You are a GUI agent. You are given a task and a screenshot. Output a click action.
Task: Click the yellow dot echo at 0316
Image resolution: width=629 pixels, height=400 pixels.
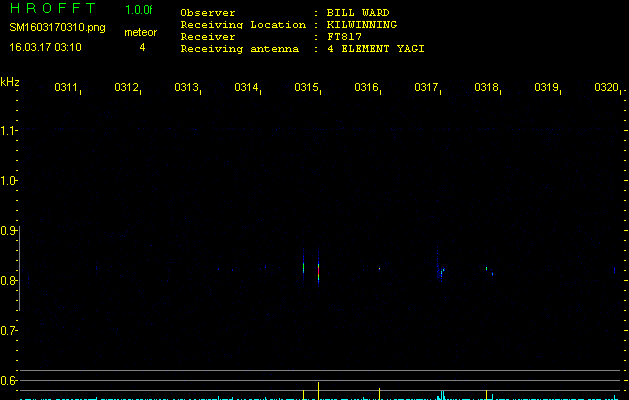pyautogui.click(x=379, y=268)
